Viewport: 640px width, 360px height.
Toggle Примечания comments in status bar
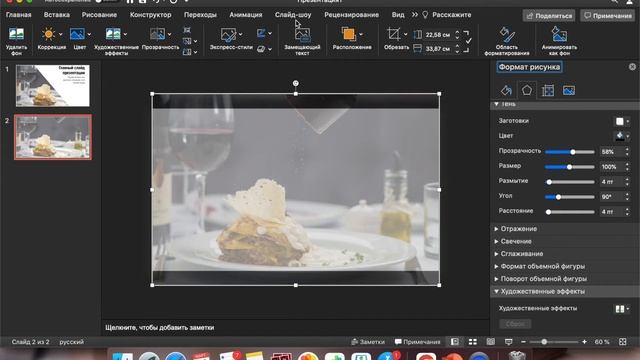pos(418,342)
